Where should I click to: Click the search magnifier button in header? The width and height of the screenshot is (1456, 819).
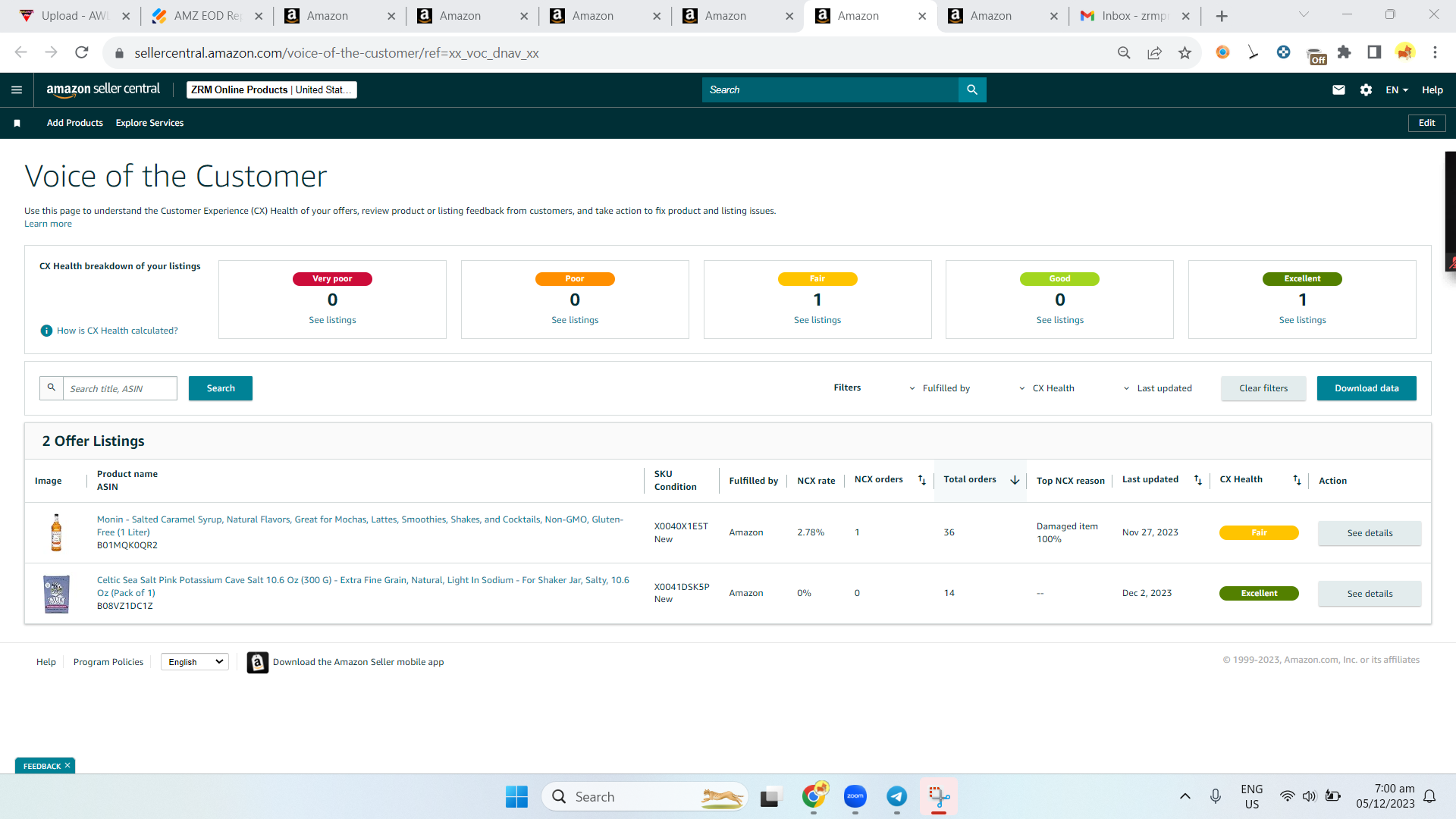pos(972,89)
